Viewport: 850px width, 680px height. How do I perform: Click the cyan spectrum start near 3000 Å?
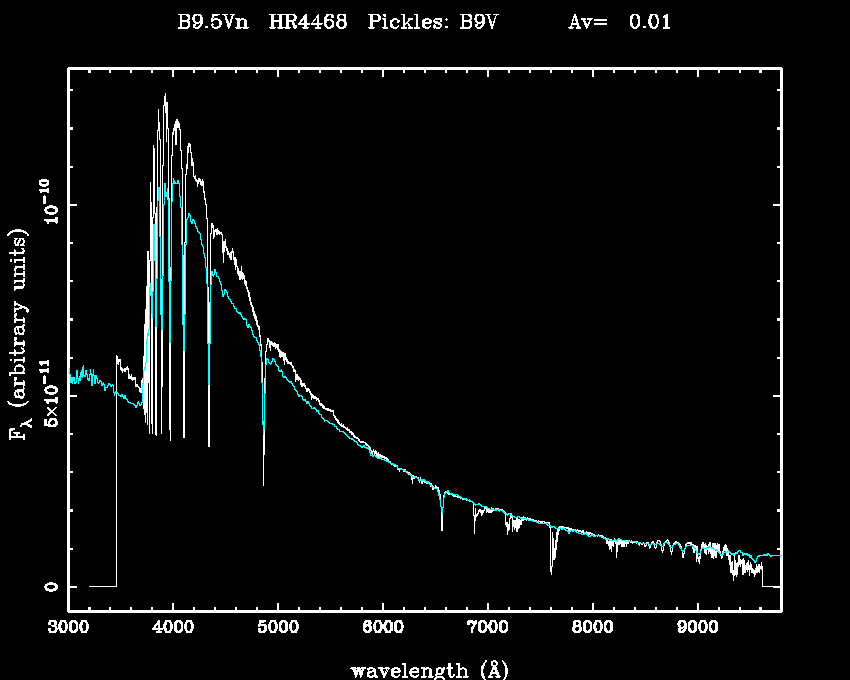tap(72, 377)
